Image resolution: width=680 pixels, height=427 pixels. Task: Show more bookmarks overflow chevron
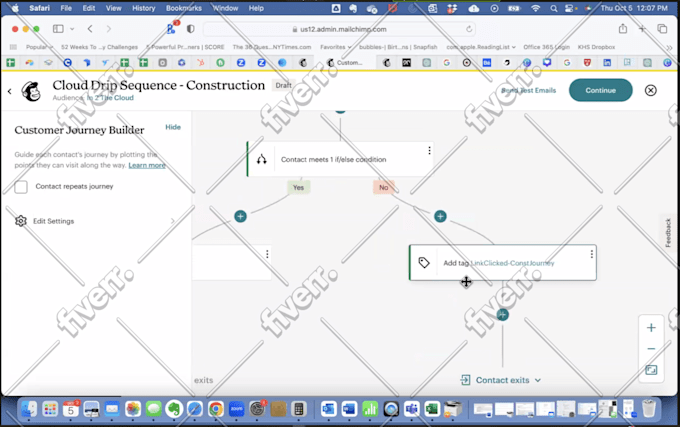click(x=669, y=47)
